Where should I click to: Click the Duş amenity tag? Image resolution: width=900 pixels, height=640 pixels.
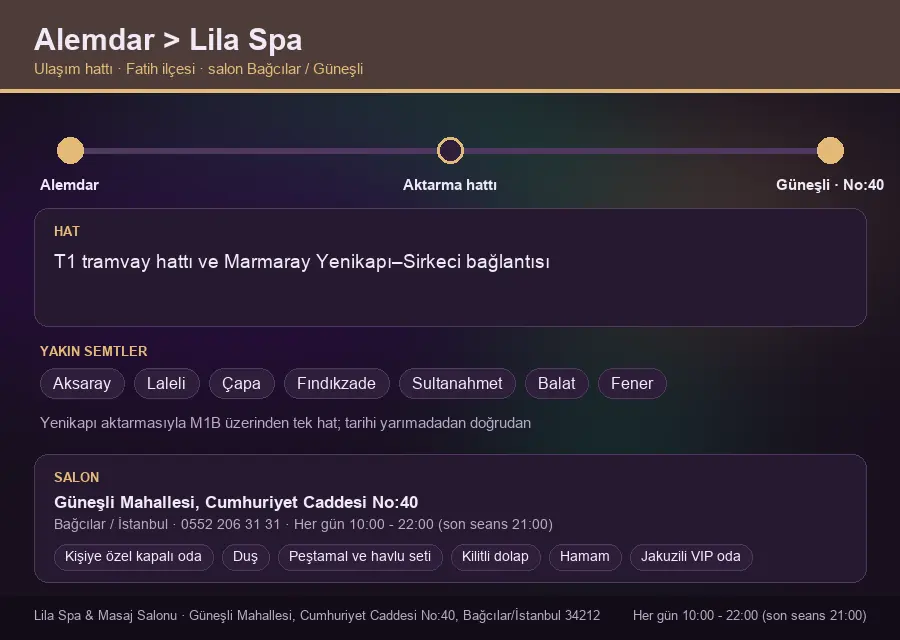pyautogui.click(x=246, y=557)
